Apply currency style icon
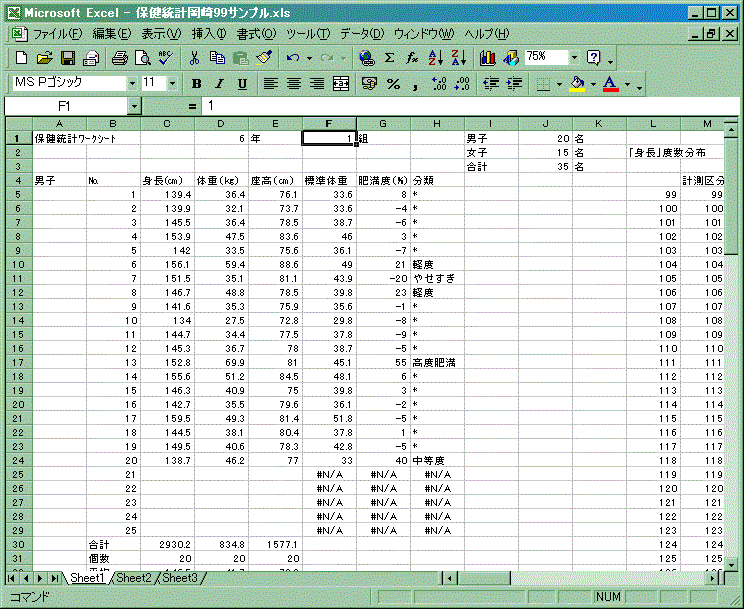The height and width of the screenshot is (609, 744). coord(369,84)
